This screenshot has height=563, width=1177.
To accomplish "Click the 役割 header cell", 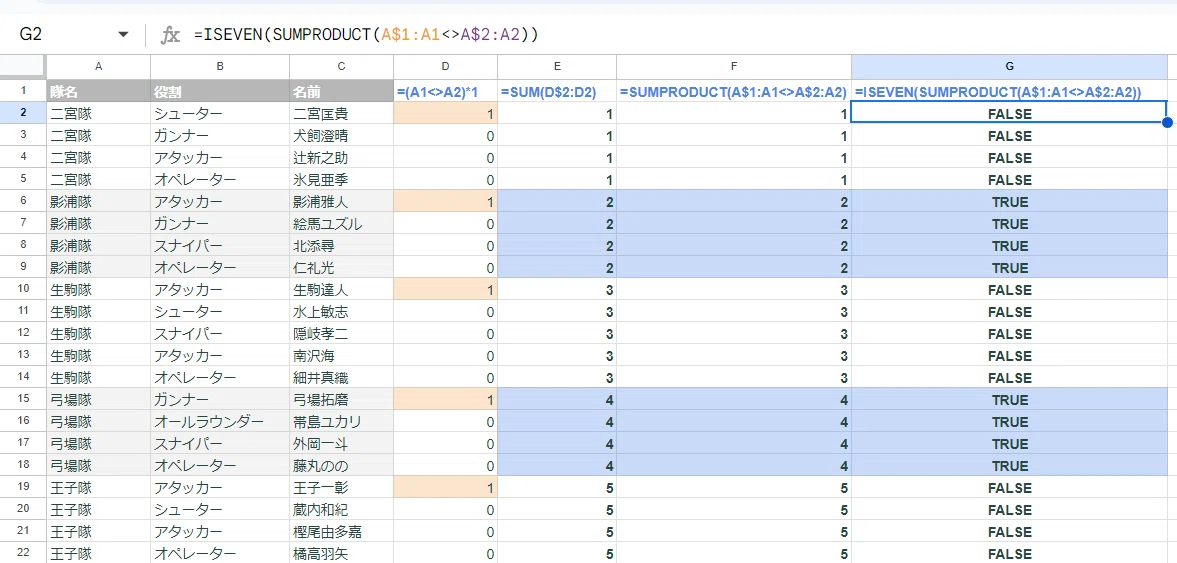I will (x=220, y=92).
